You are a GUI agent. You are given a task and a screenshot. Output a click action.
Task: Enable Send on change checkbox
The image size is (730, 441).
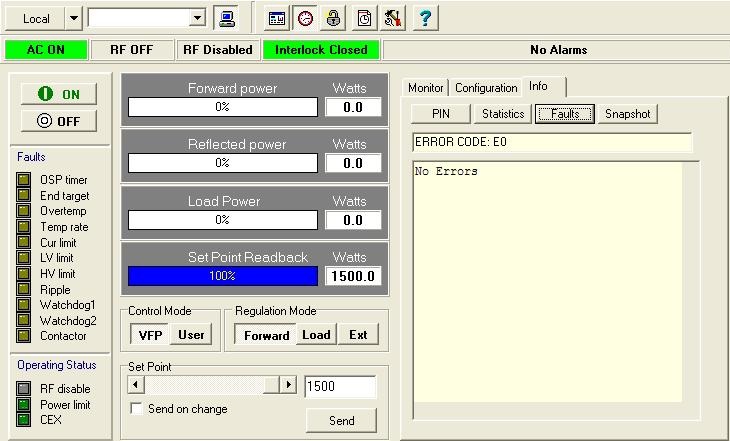137,409
